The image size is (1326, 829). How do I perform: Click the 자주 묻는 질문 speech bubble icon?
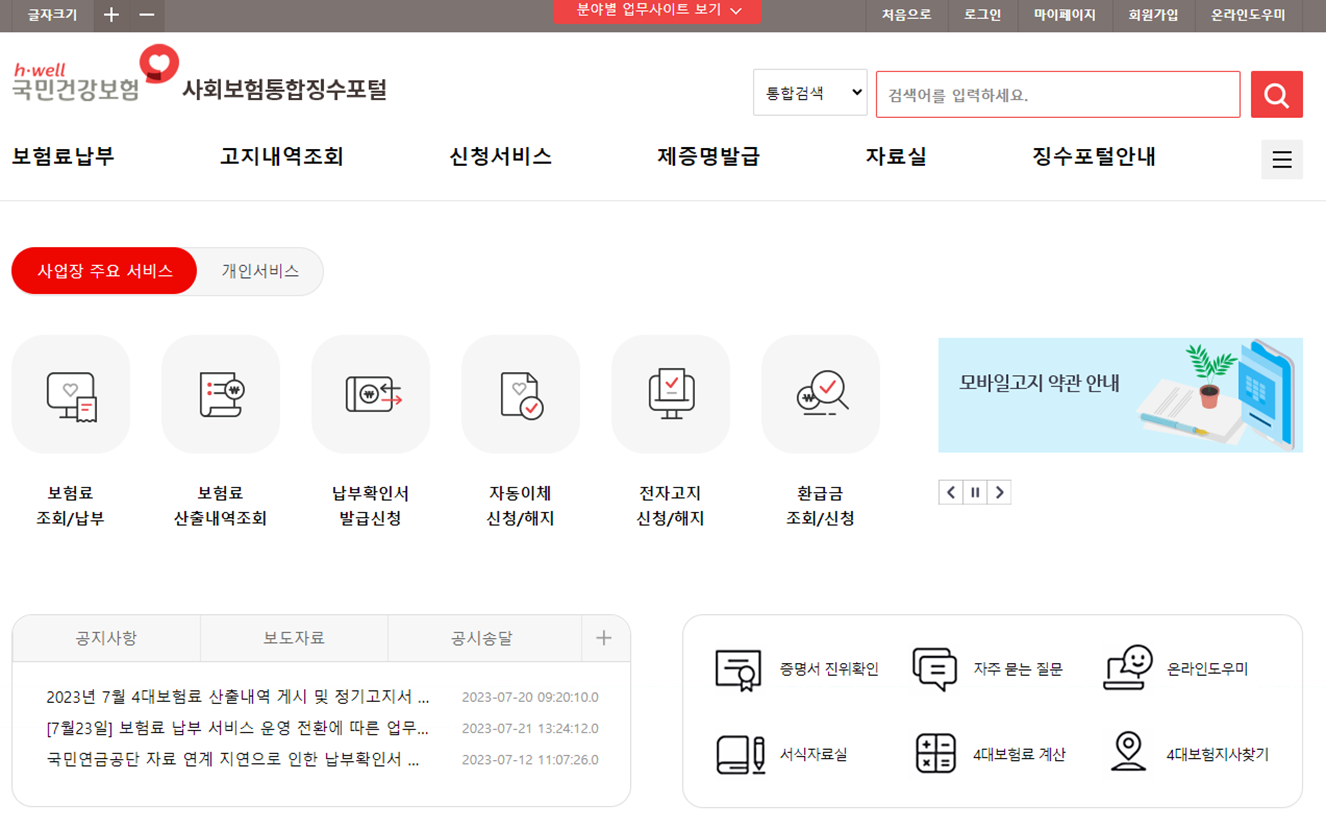point(935,669)
